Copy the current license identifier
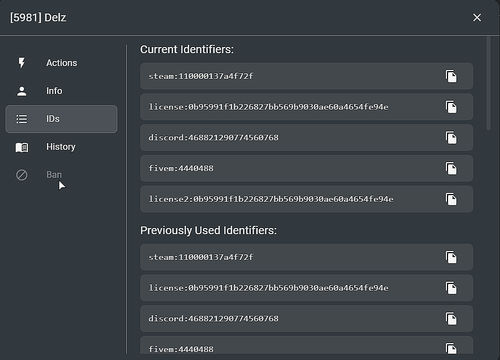 [451, 107]
